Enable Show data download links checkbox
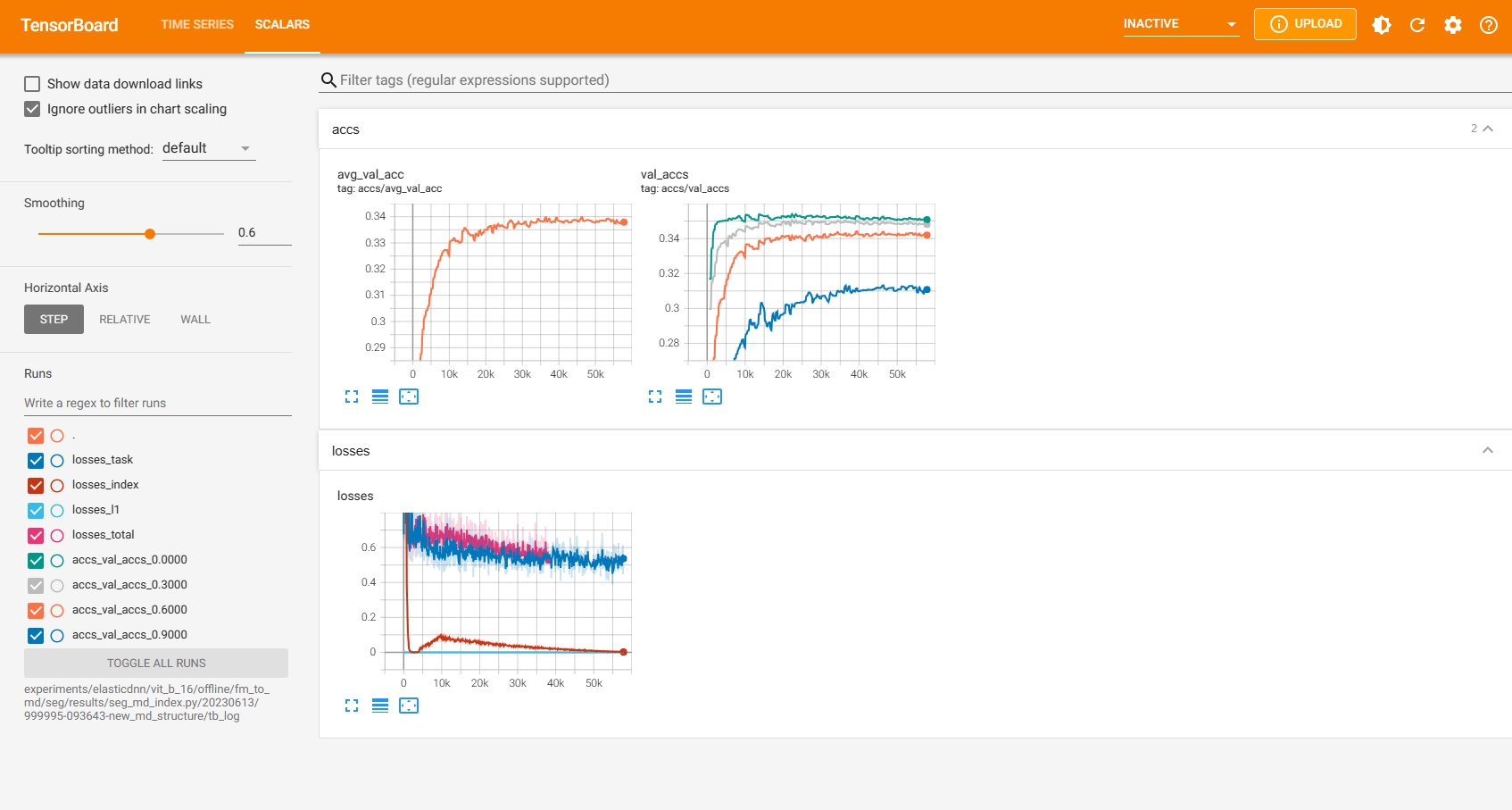 click(33, 84)
